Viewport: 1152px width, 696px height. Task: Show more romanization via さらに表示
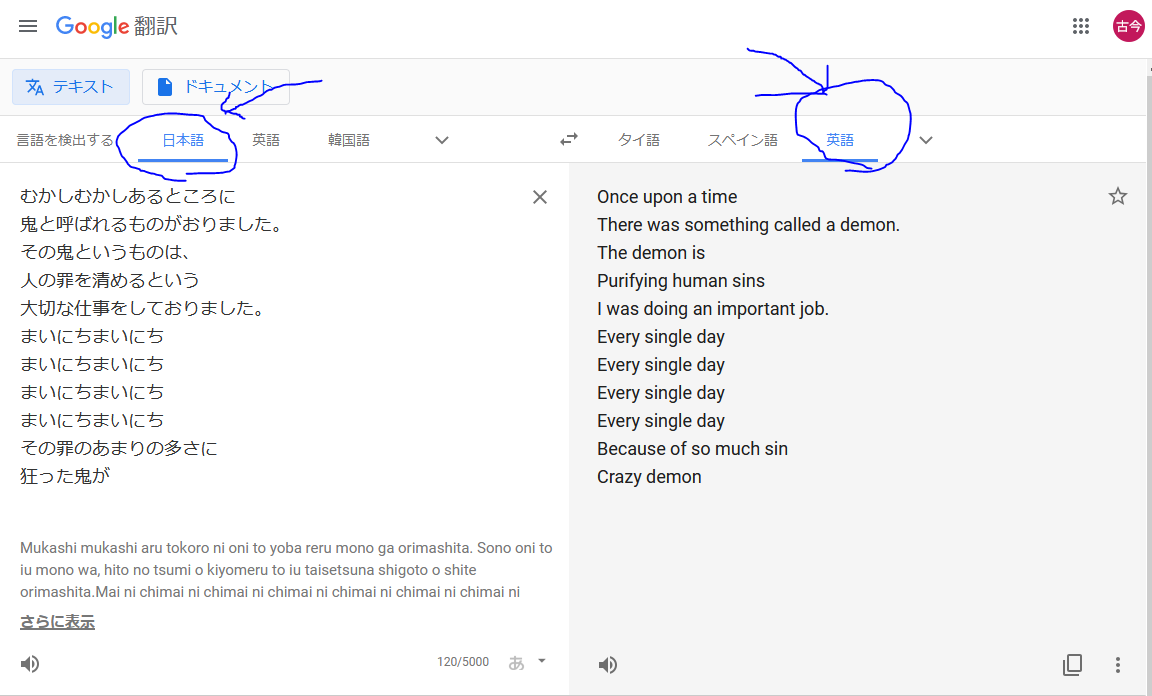point(57,622)
